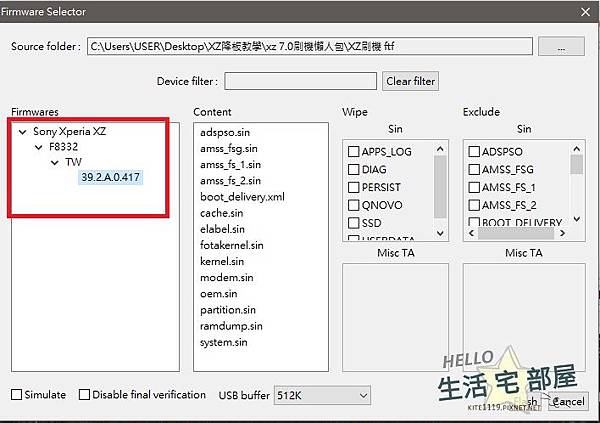Select cache.sin in Content list
The image size is (600, 423).
click(x=221, y=213)
